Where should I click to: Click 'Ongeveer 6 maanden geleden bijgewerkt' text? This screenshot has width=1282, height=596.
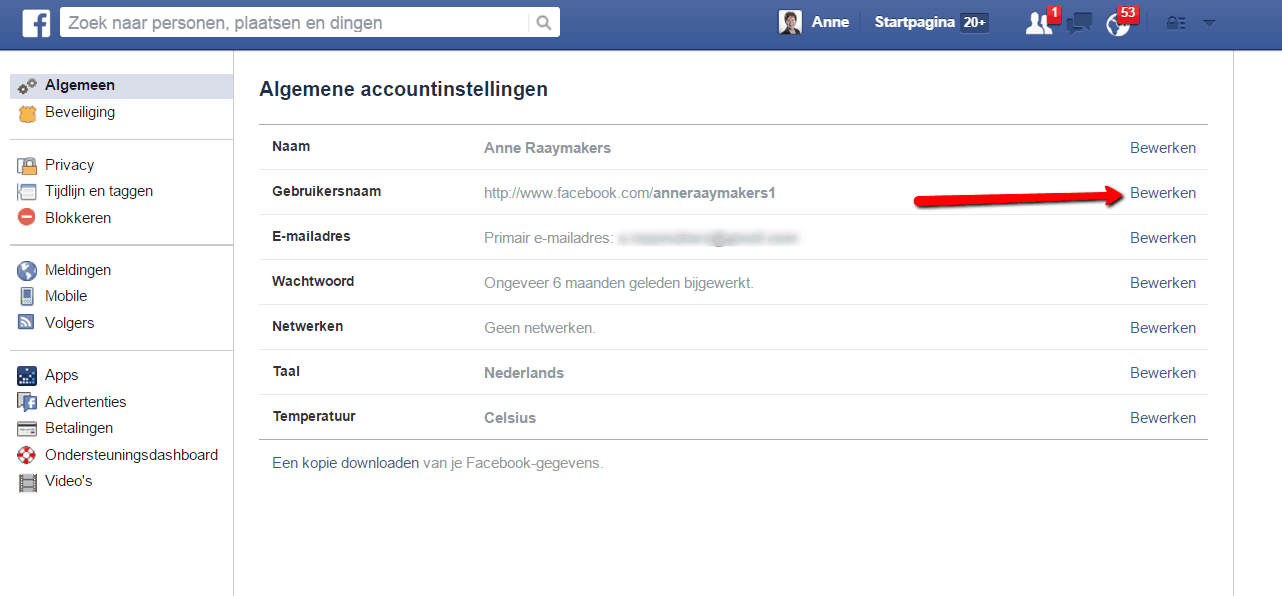coord(619,283)
